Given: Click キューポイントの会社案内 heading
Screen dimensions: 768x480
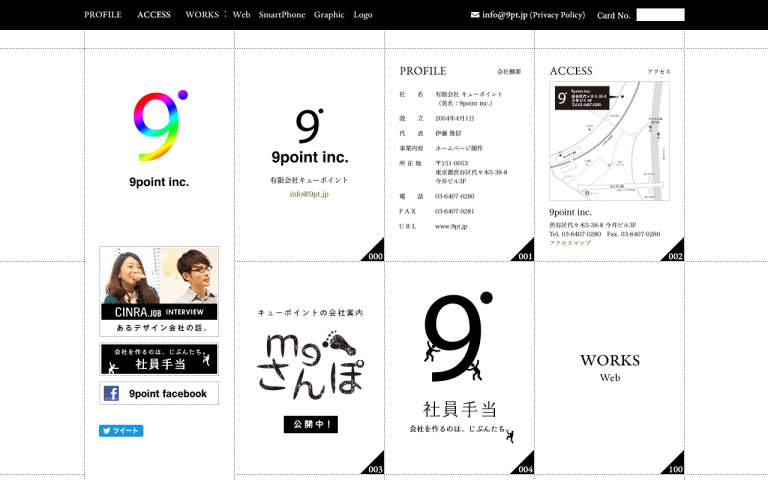Looking at the screenshot, I should (x=311, y=312).
